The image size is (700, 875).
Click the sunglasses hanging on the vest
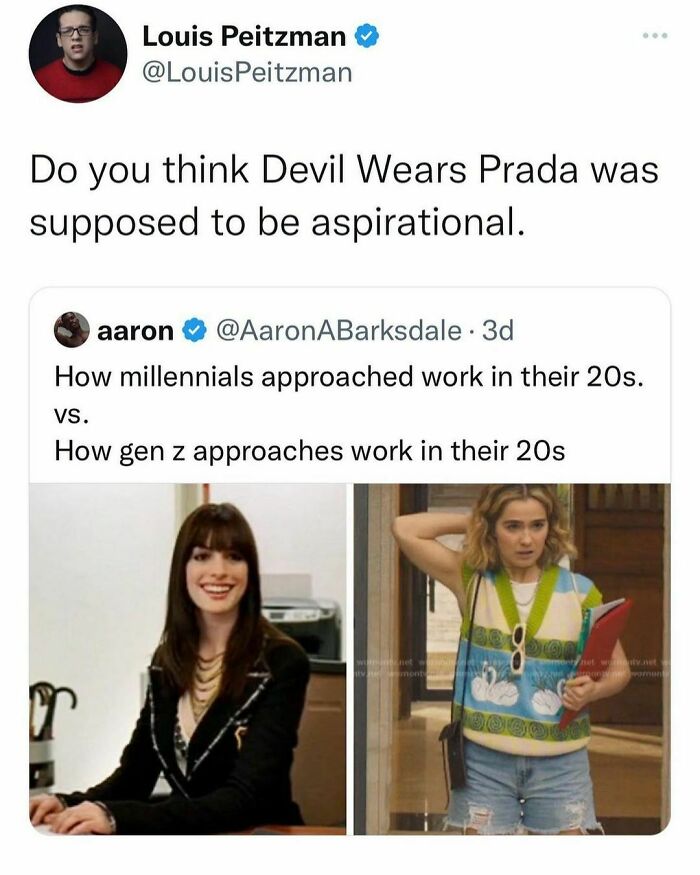point(519,647)
